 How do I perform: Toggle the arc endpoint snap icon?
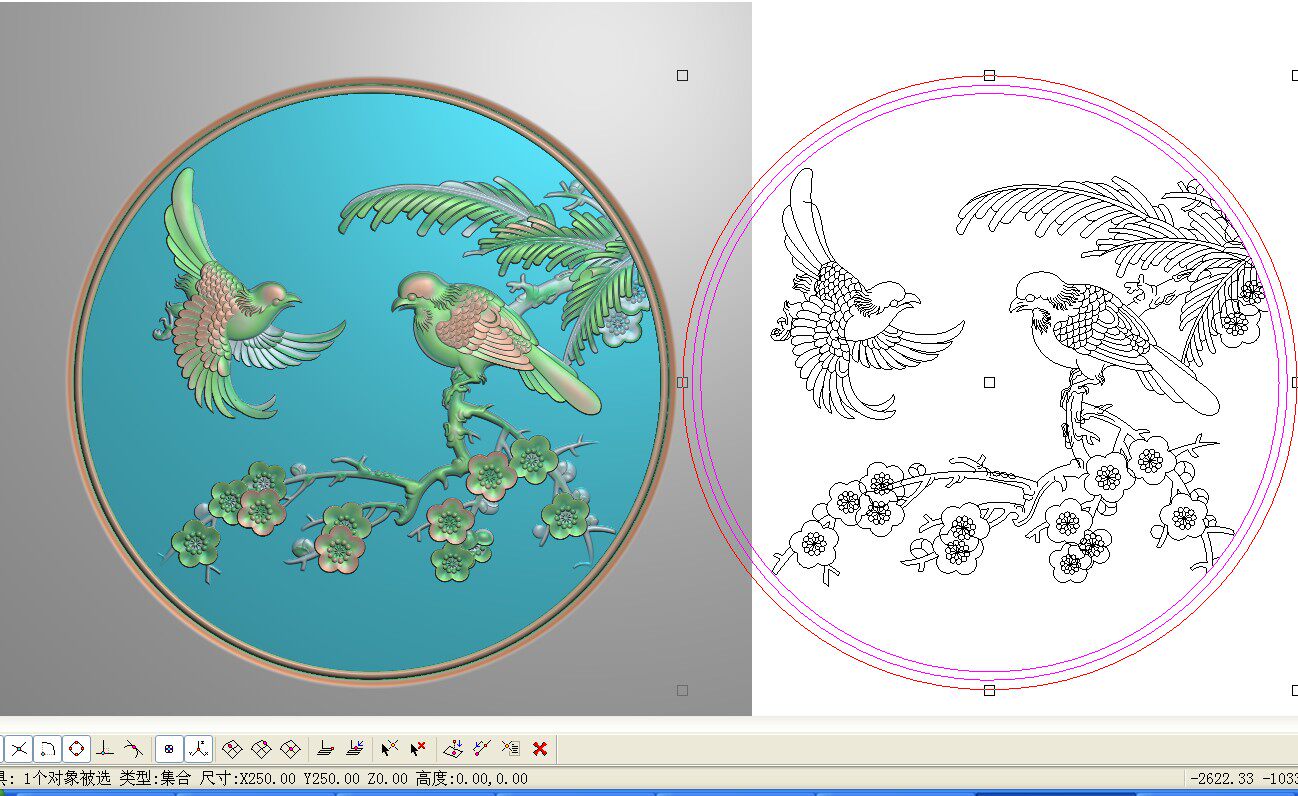point(48,748)
